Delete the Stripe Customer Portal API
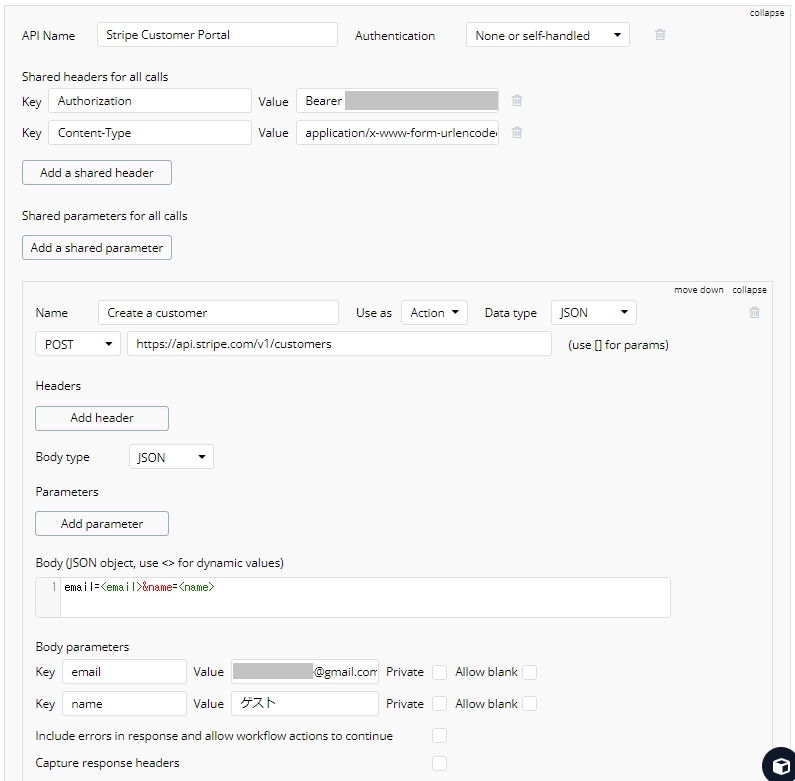Screen dimensions: 795x781 660,34
